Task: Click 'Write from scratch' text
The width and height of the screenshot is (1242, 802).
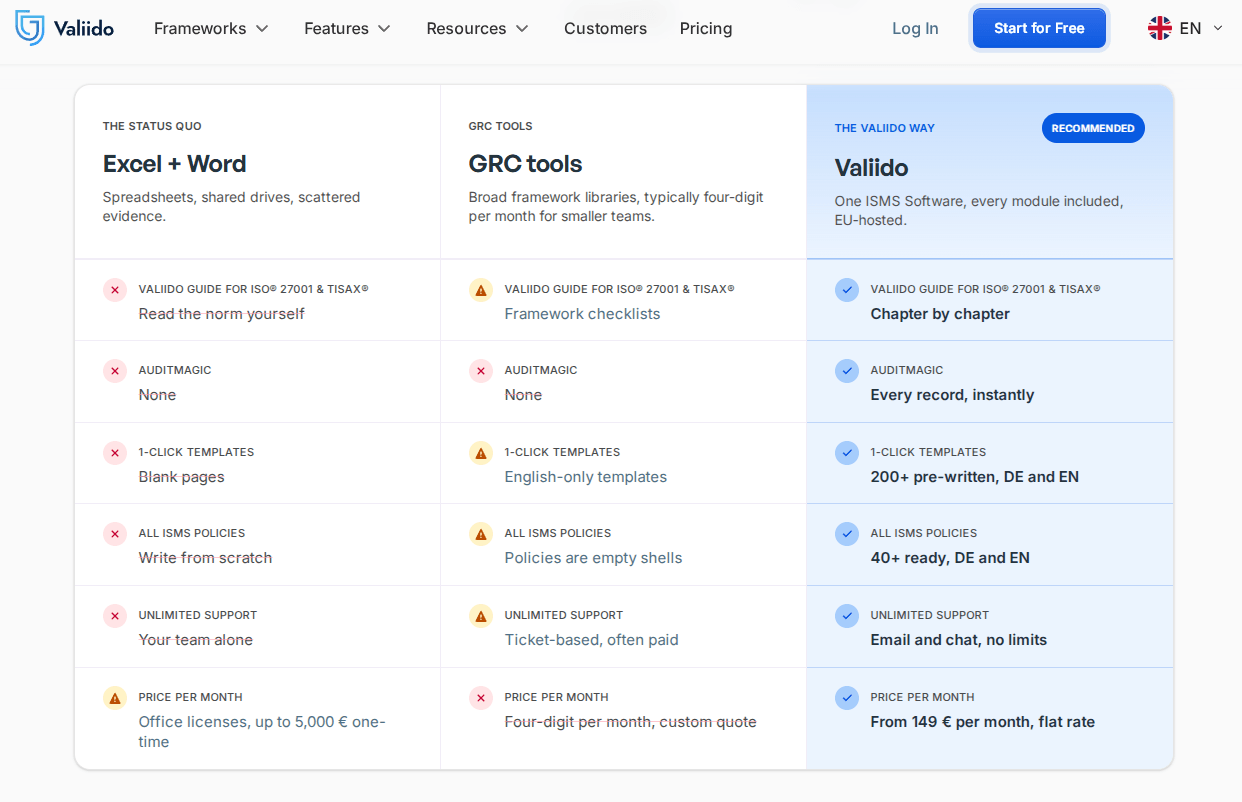Action: [x=205, y=558]
